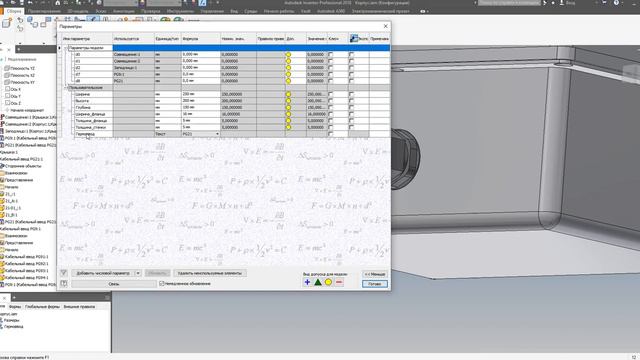Click the Готово button
Viewport: 640px width, 360px height.
[x=375, y=284]
